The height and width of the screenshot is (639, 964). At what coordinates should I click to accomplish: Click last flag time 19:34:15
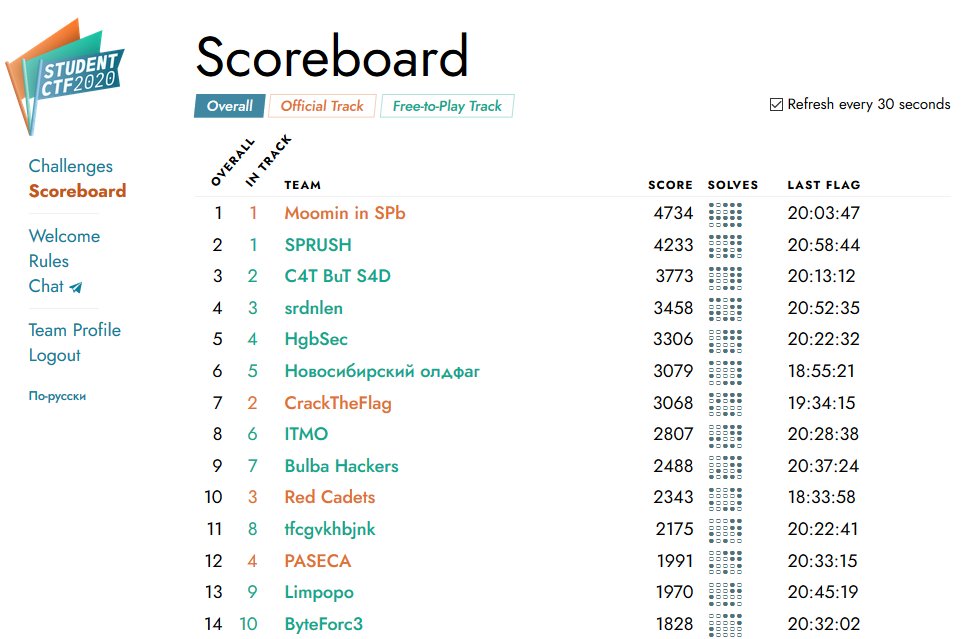(821, 403)
